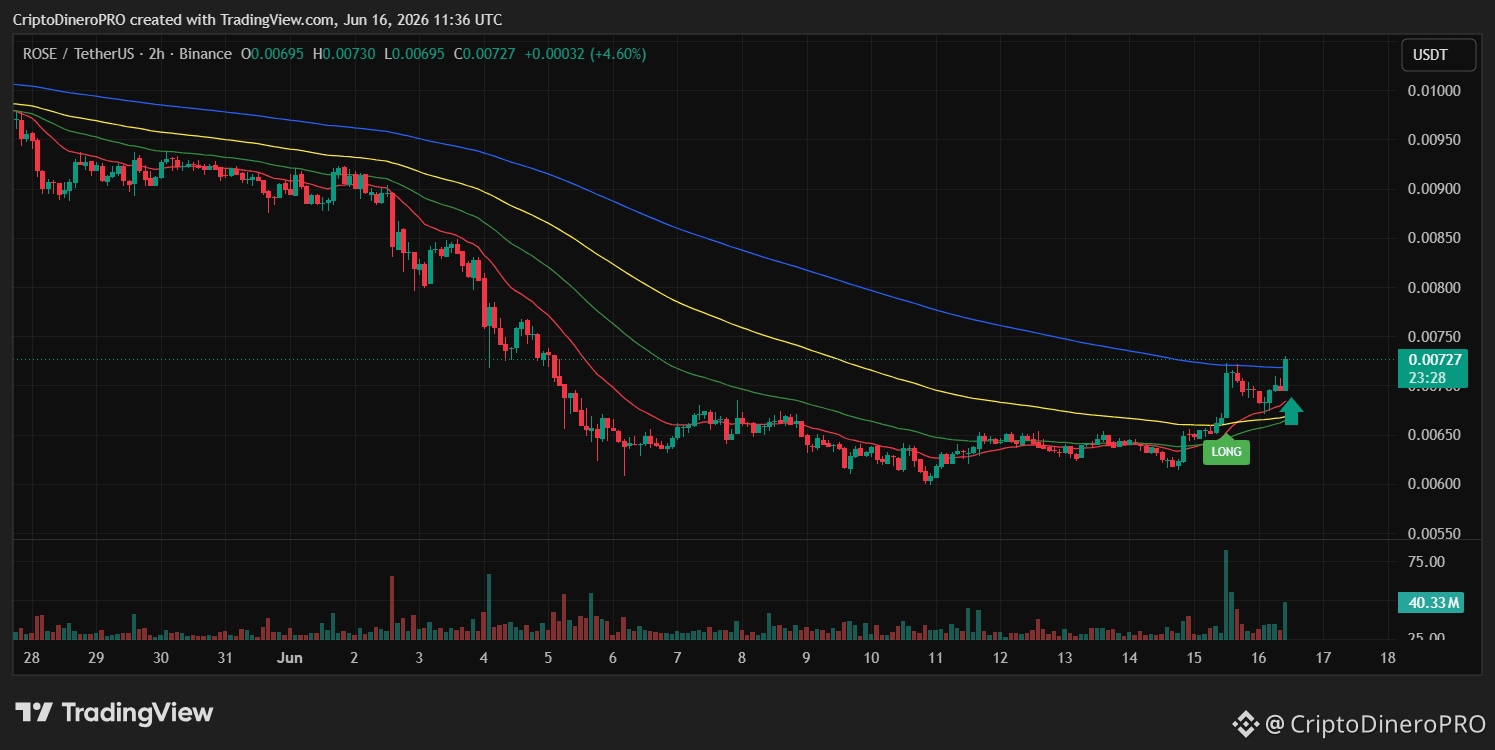Click the 0.00550 price axis label
Screen dimensions: 1495x750
pyautogui.click(x=1433, y=534)
